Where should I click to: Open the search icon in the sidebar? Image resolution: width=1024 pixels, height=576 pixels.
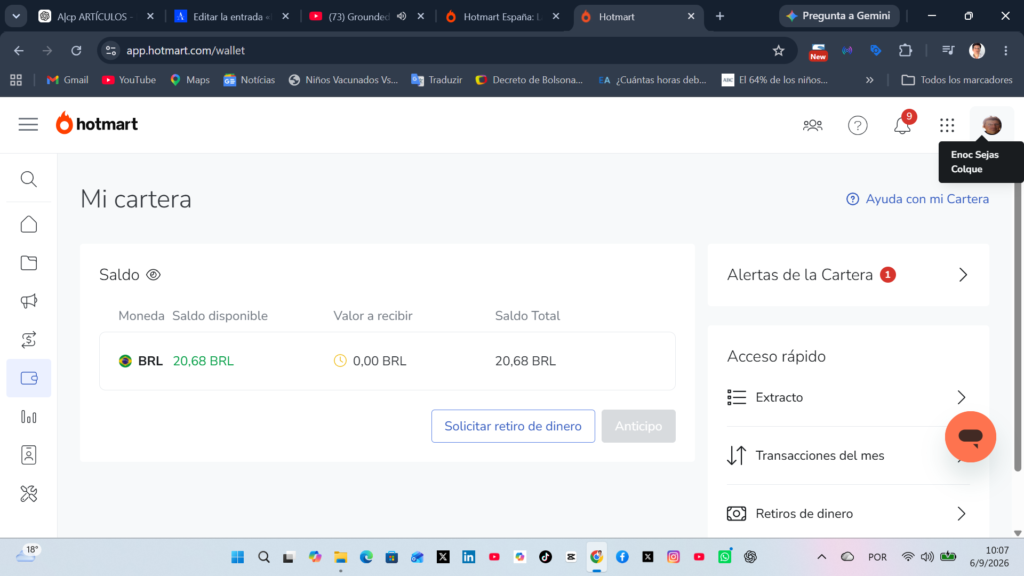click(29, 179)
